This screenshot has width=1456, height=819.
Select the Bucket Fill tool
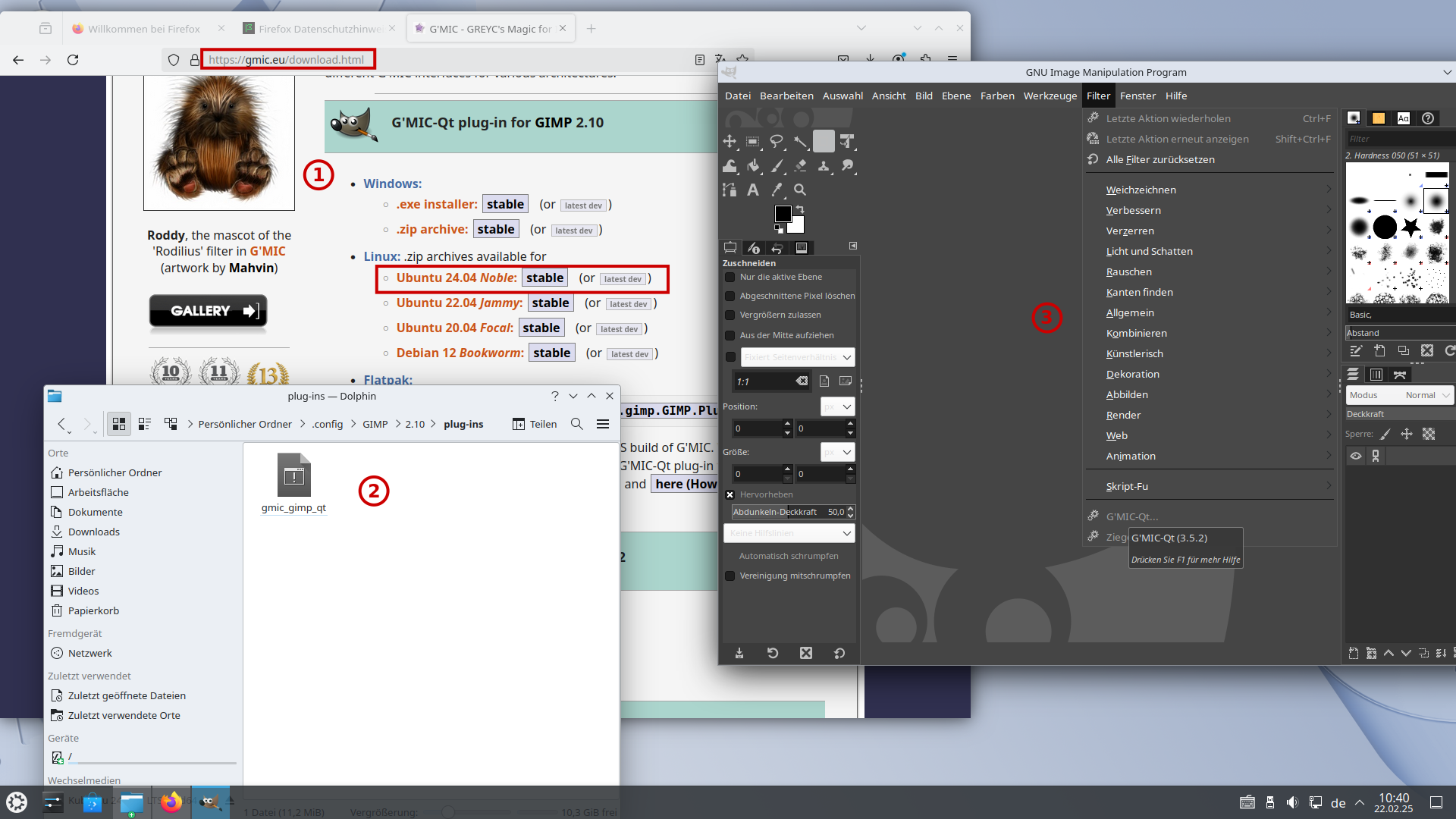point(753,165)
